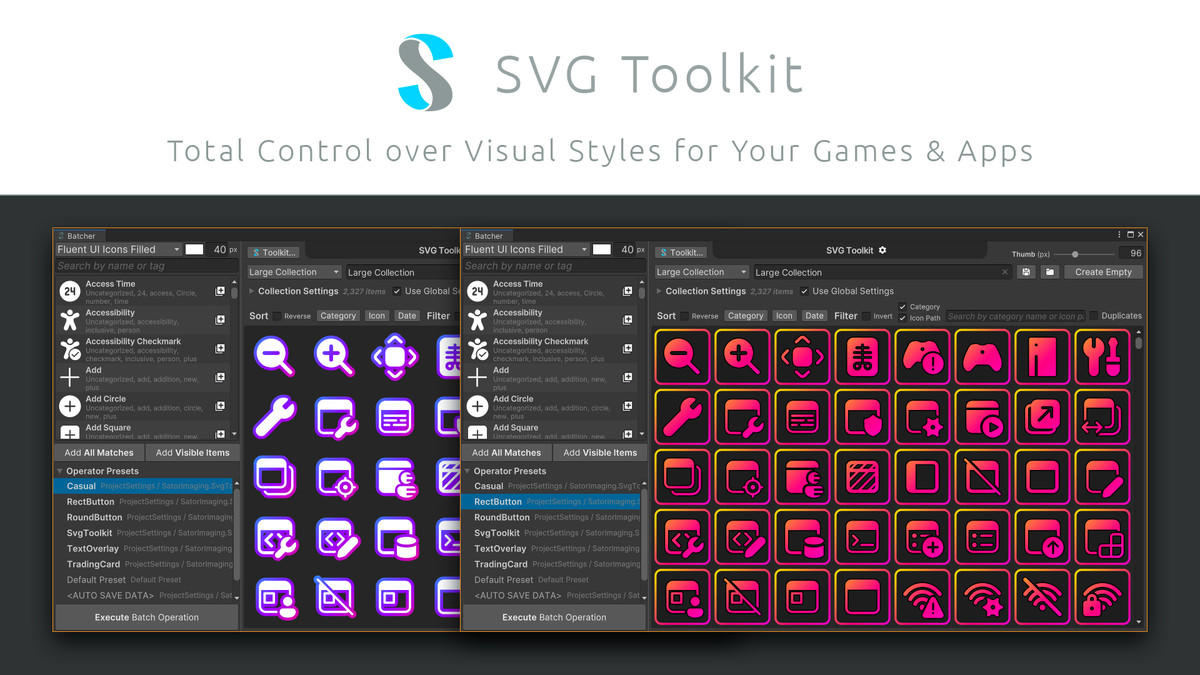Click the Search by category name filter field
The image size is (1200, 675).
(1016, 316)
